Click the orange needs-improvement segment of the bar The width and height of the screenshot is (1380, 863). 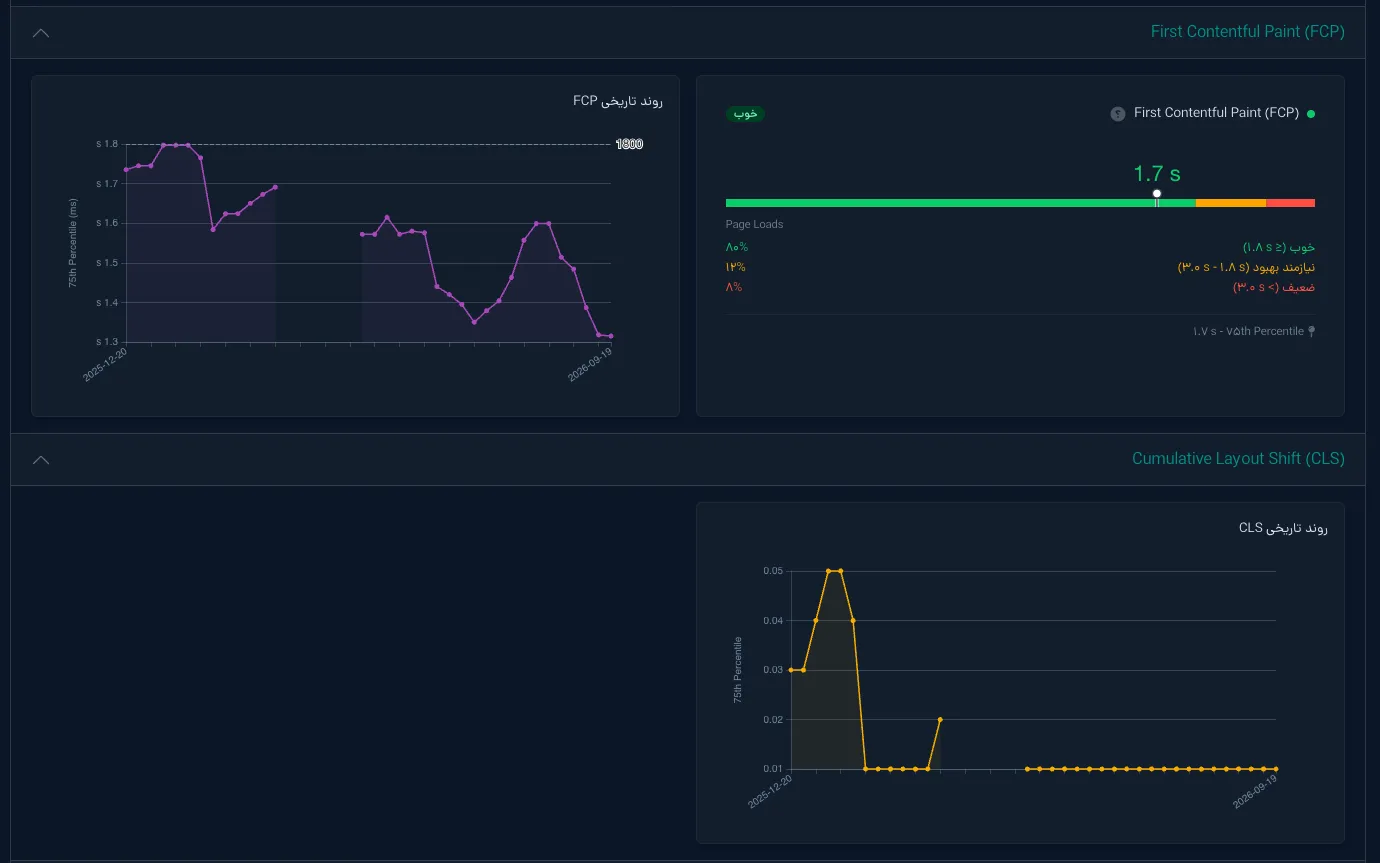pos(1231,203)
